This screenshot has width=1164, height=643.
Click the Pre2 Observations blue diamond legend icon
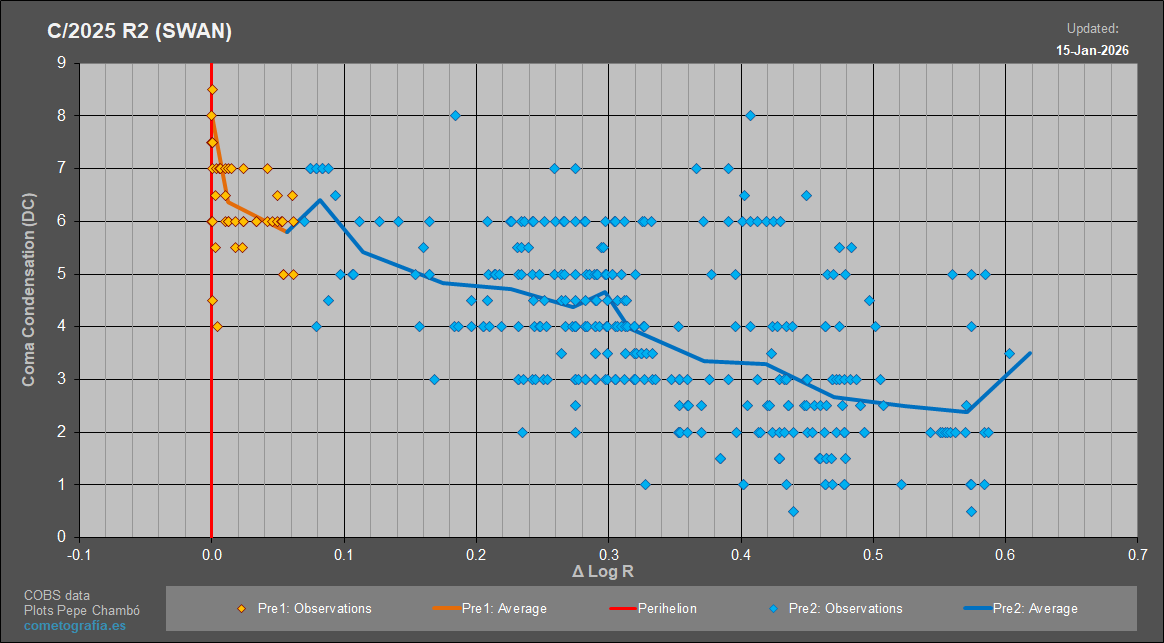coord(773,609)
